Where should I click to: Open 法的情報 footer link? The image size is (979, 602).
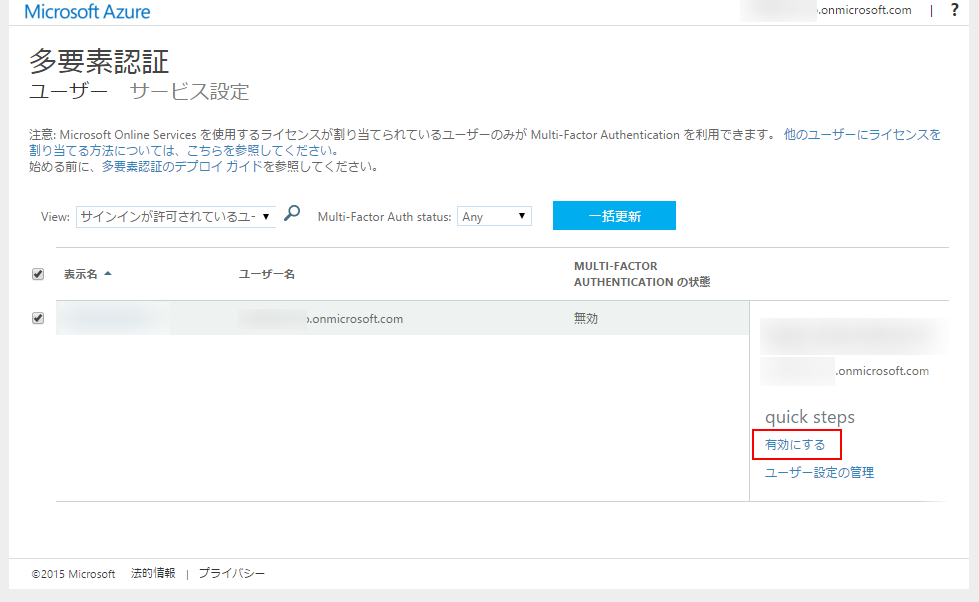coord(153,573)
